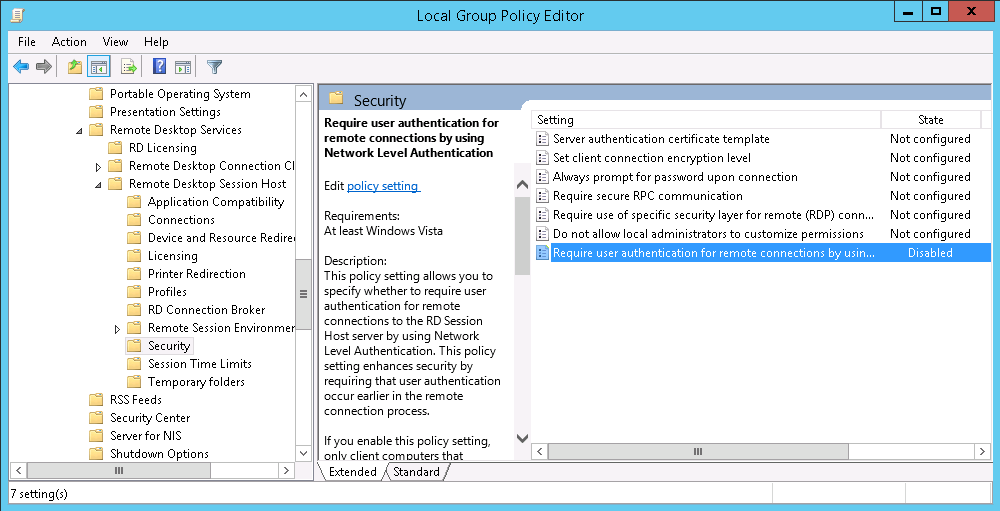Screen dimensions: 1000x511
Task: Click the Shutdown Options folder icon
Action: (x=96, y=454)
